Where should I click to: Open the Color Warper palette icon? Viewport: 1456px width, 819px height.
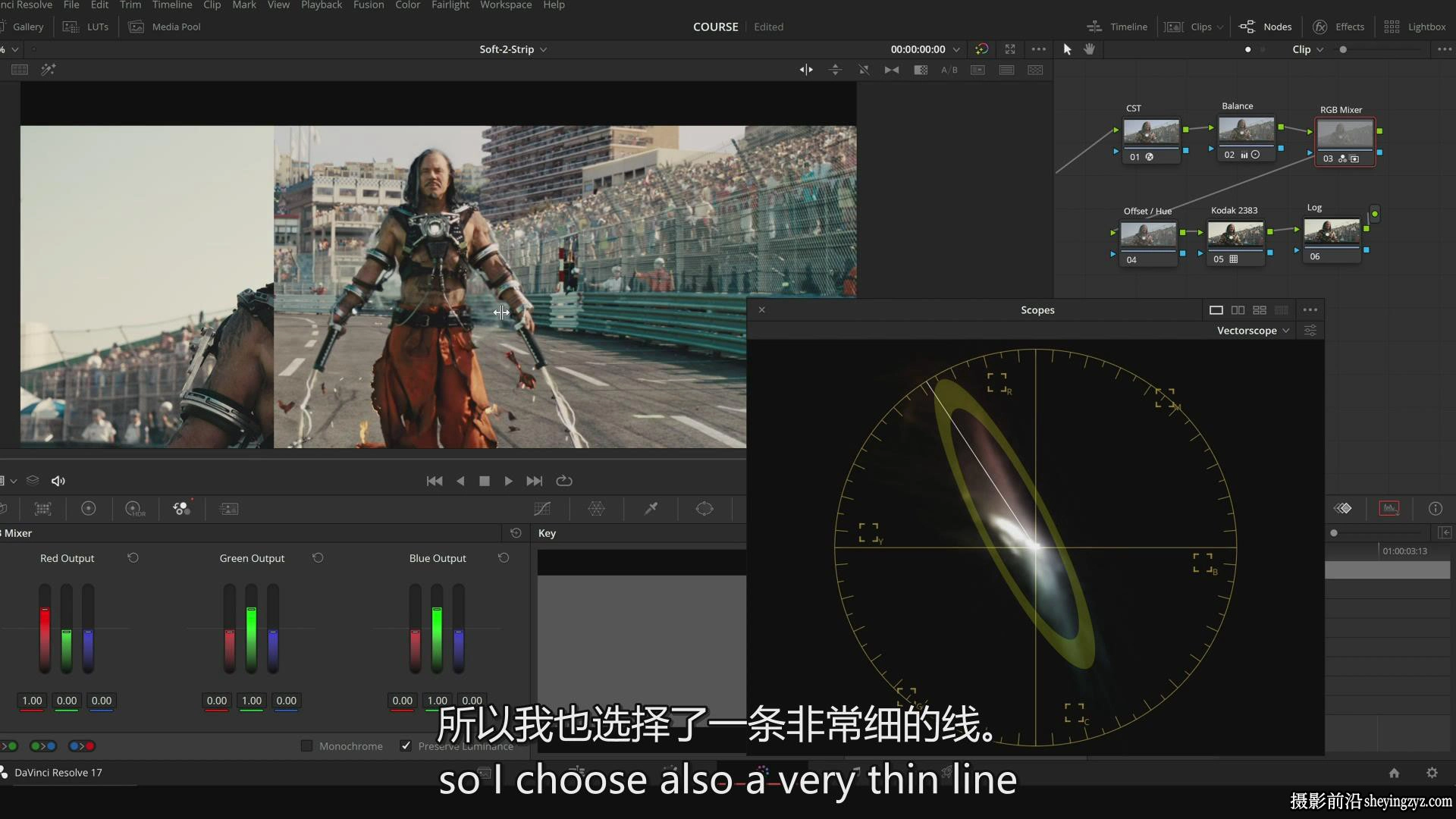pos(597,509)
